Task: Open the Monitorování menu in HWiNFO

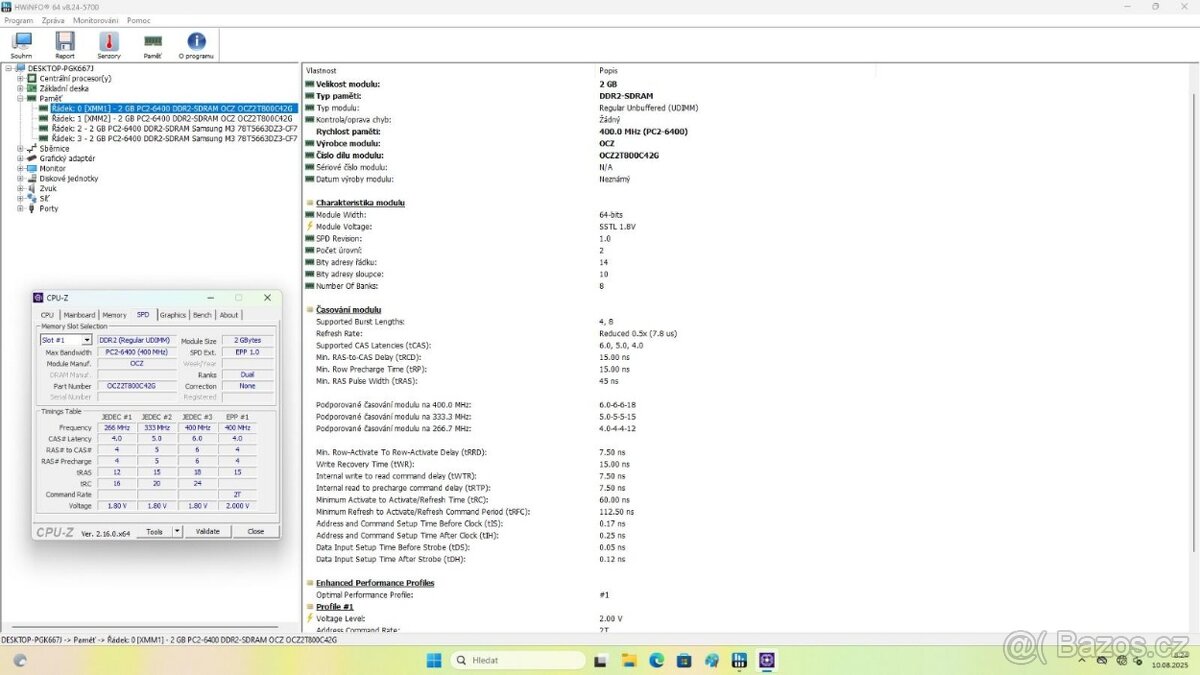Action: pos(95,20)
